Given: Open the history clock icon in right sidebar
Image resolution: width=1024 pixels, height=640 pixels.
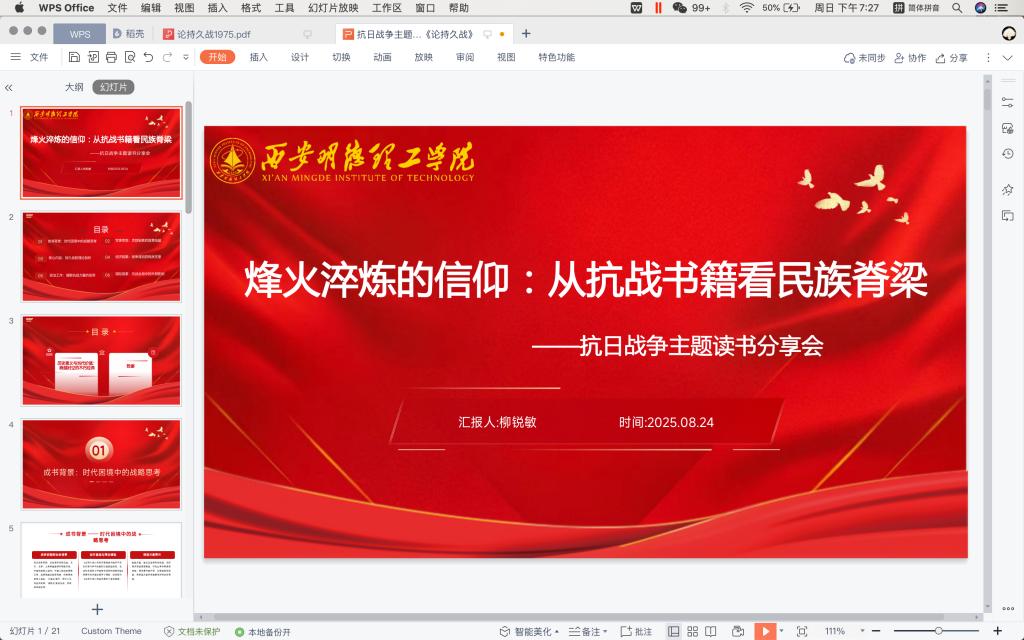Looking at the screenshot, I should pyautogui.click(x=1008, y=153).
